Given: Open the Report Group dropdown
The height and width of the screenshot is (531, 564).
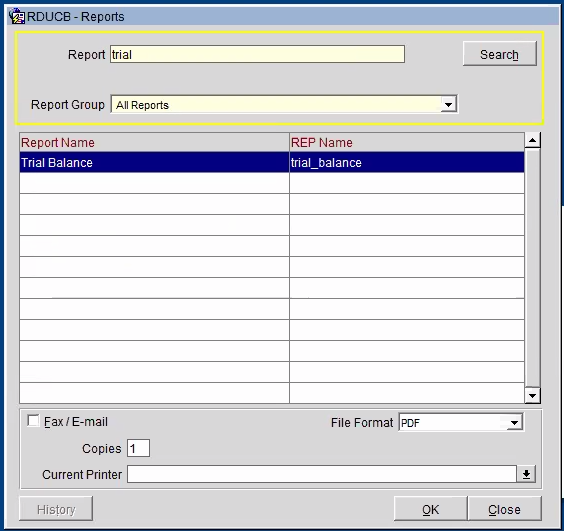Looking at the screenshot, I should click(448, 105).
